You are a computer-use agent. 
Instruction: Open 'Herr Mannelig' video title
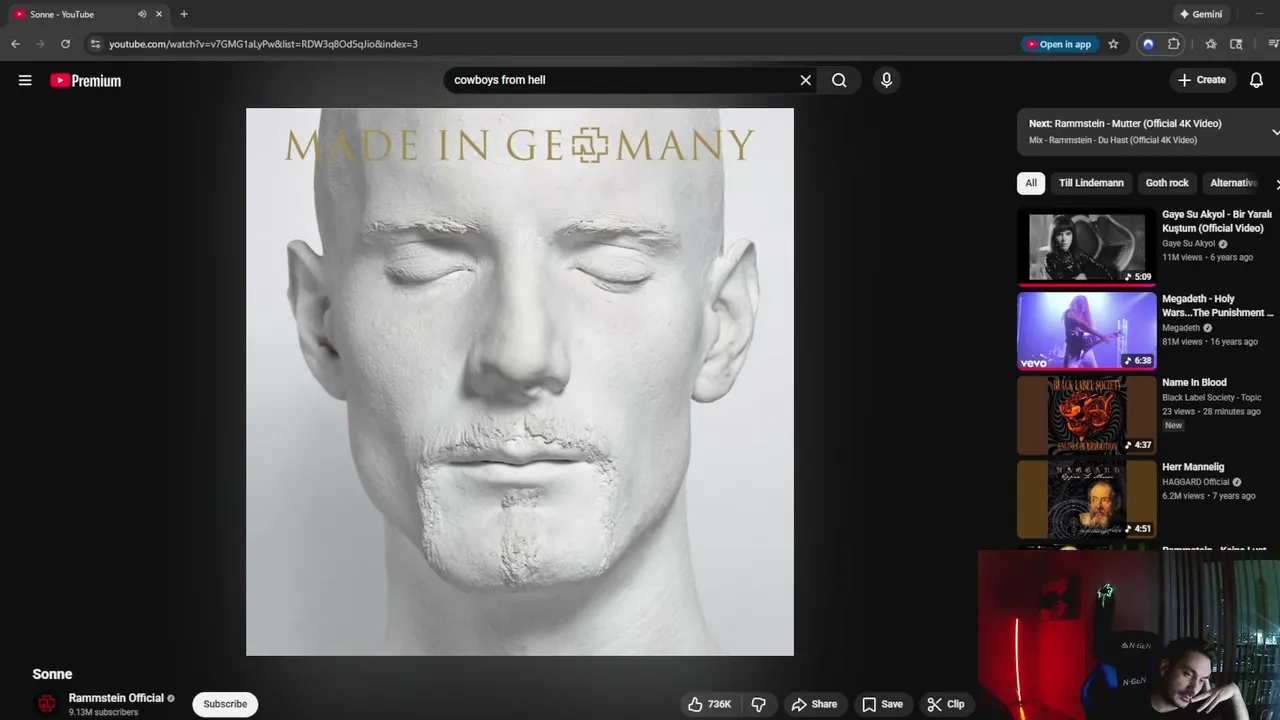(x=1193, y=467)
